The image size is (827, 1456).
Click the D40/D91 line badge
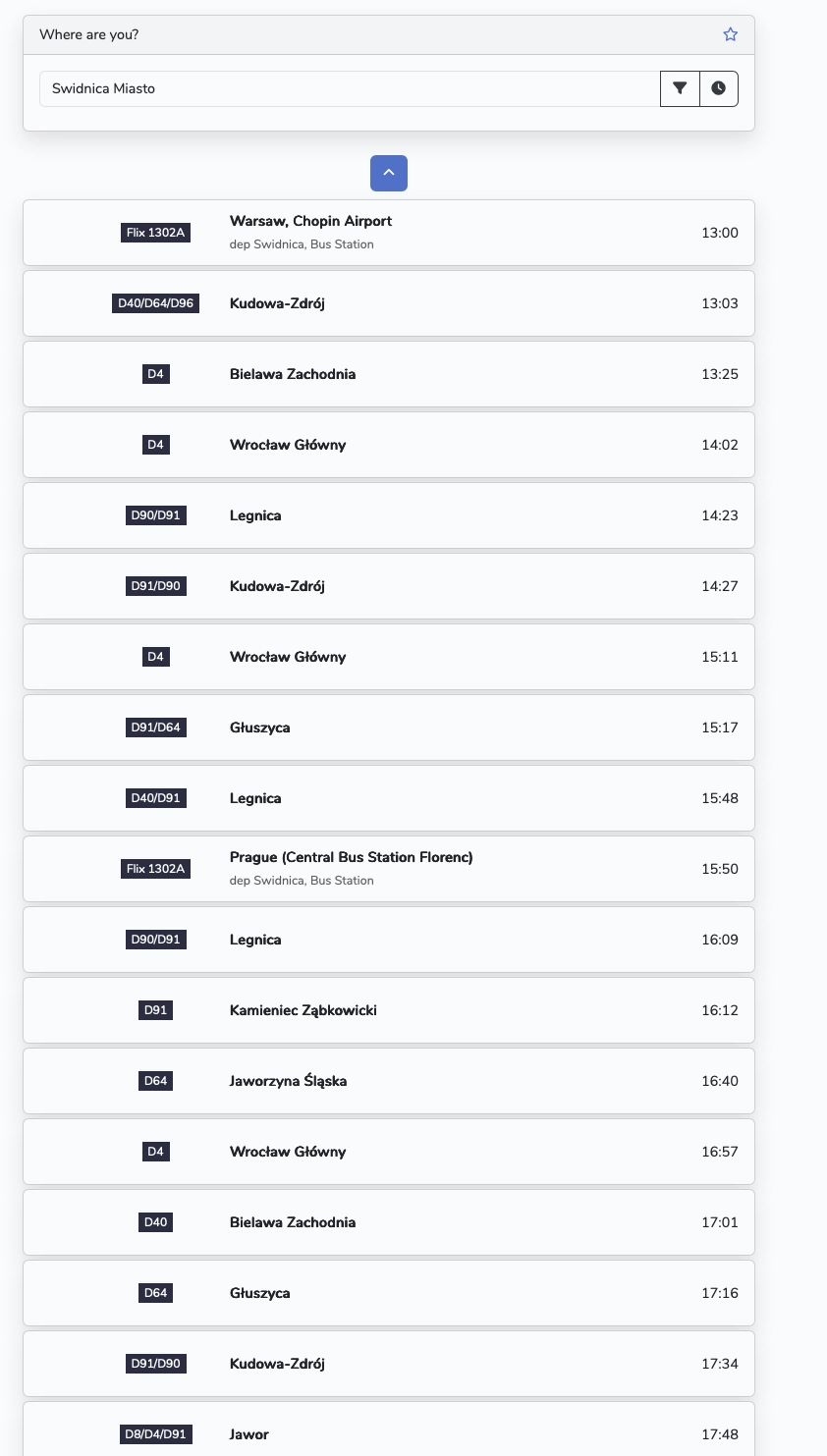click(155, 798)
